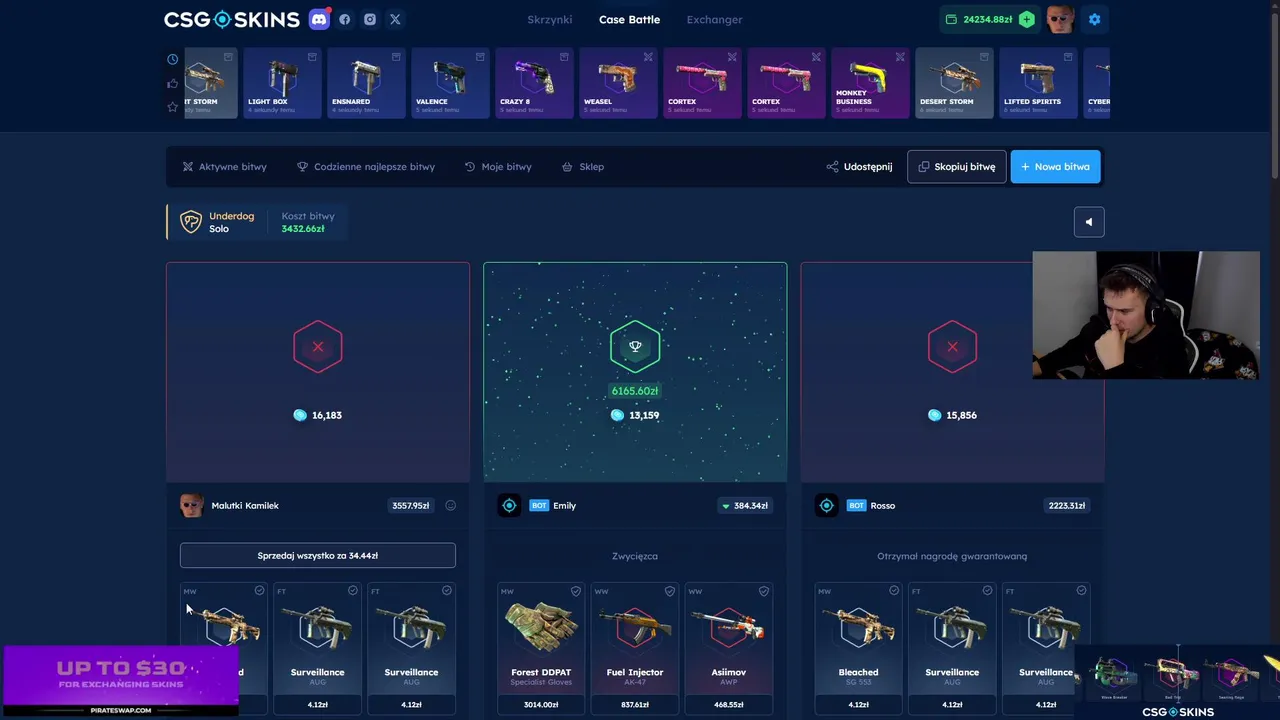Open settings gear in header
Screen dimensions: 1280x720
tap(1094, 19)
